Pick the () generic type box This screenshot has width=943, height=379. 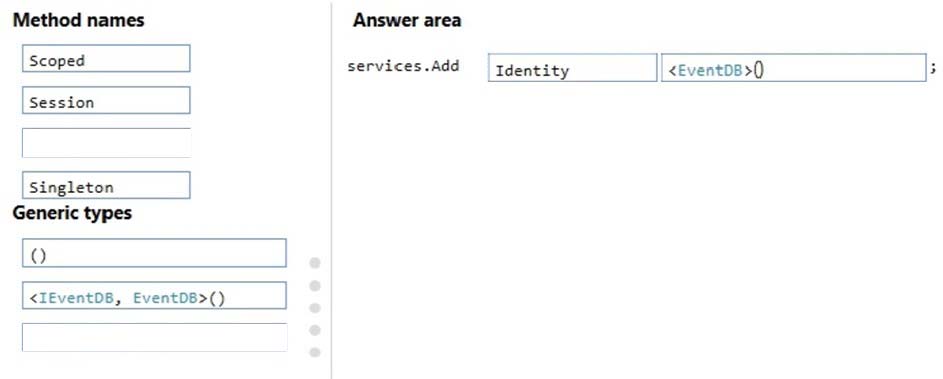(x=155, y=253)
